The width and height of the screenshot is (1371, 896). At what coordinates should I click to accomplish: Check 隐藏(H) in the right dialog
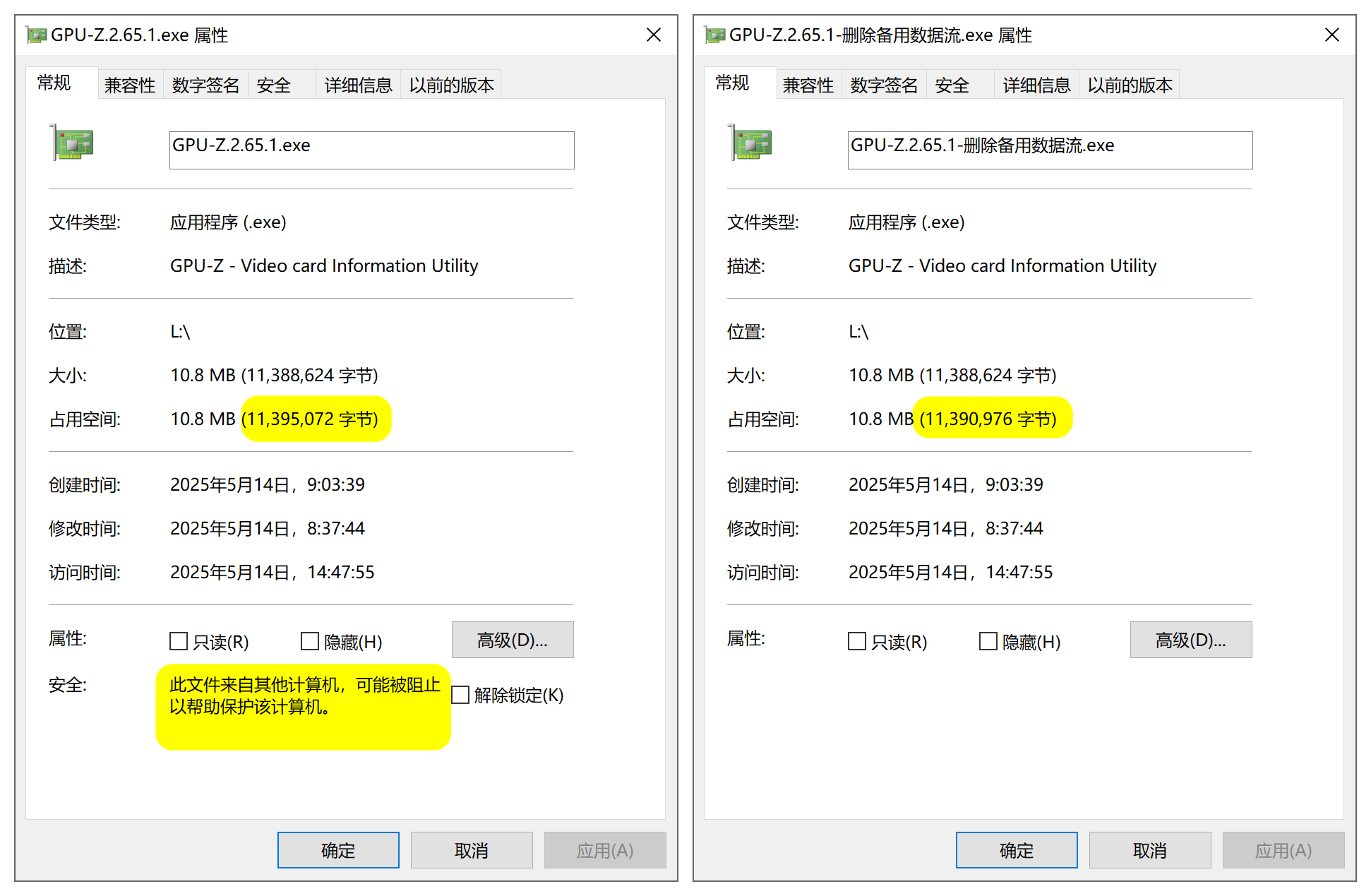(x=988, y=641)
